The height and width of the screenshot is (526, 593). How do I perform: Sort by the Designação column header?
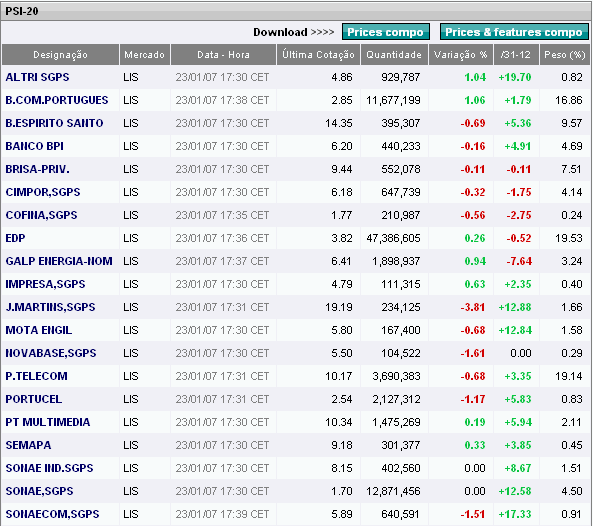point(61,55)
